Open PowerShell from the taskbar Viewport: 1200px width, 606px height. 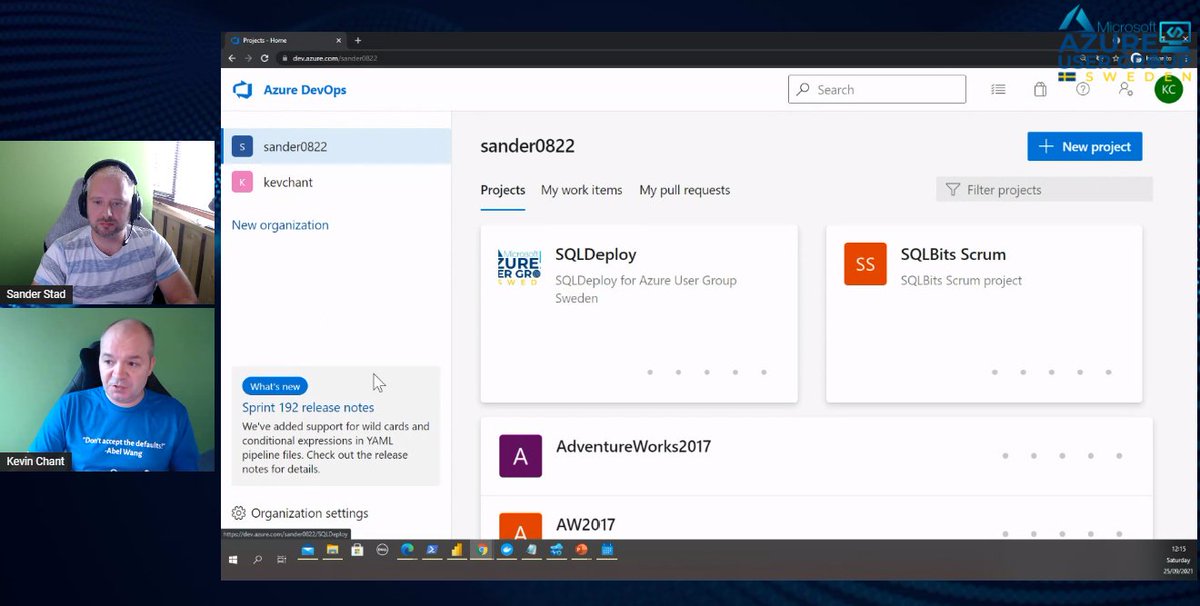pos(432,550)
